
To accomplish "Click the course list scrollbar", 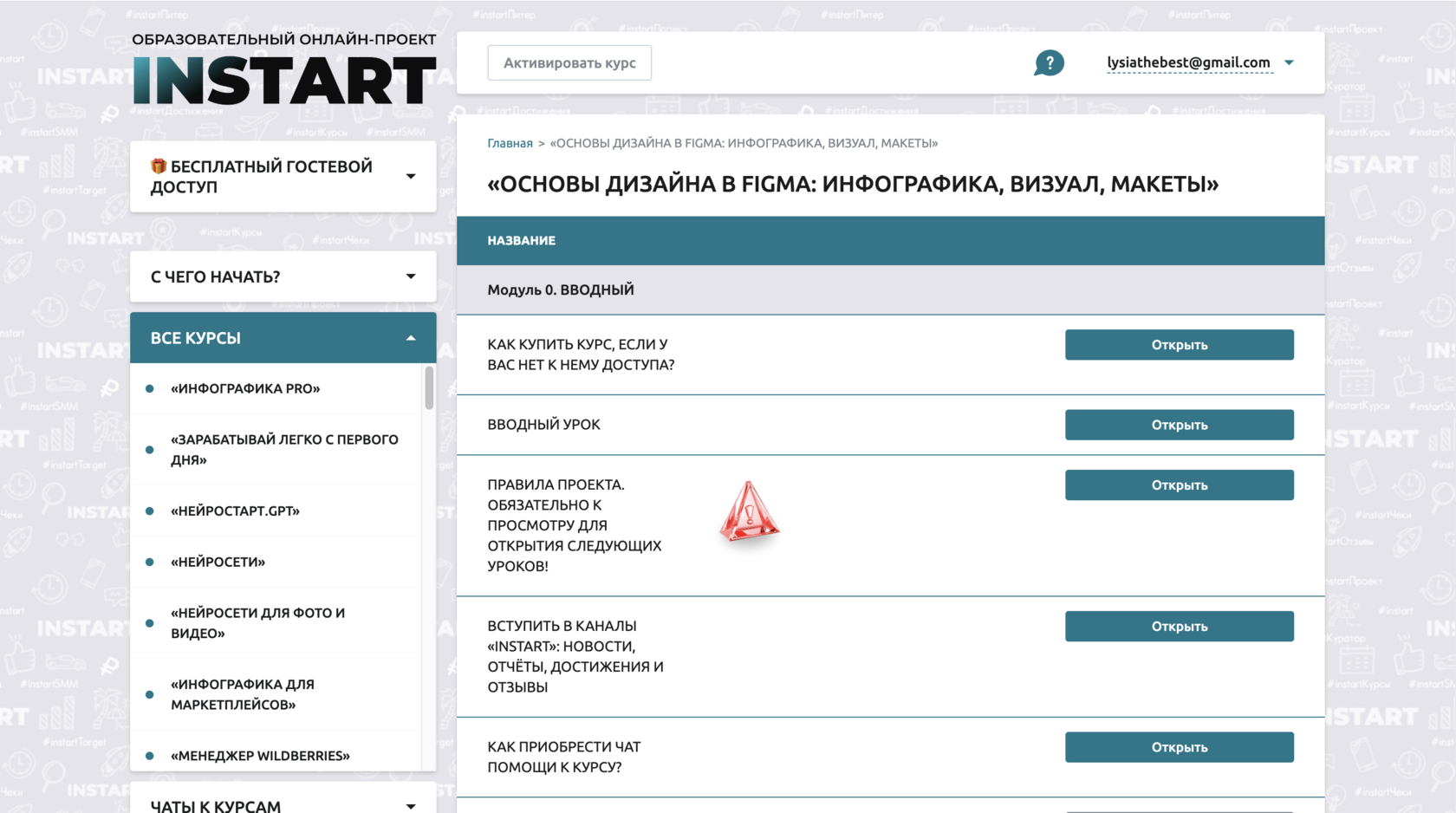I will [x=429, y=387].
